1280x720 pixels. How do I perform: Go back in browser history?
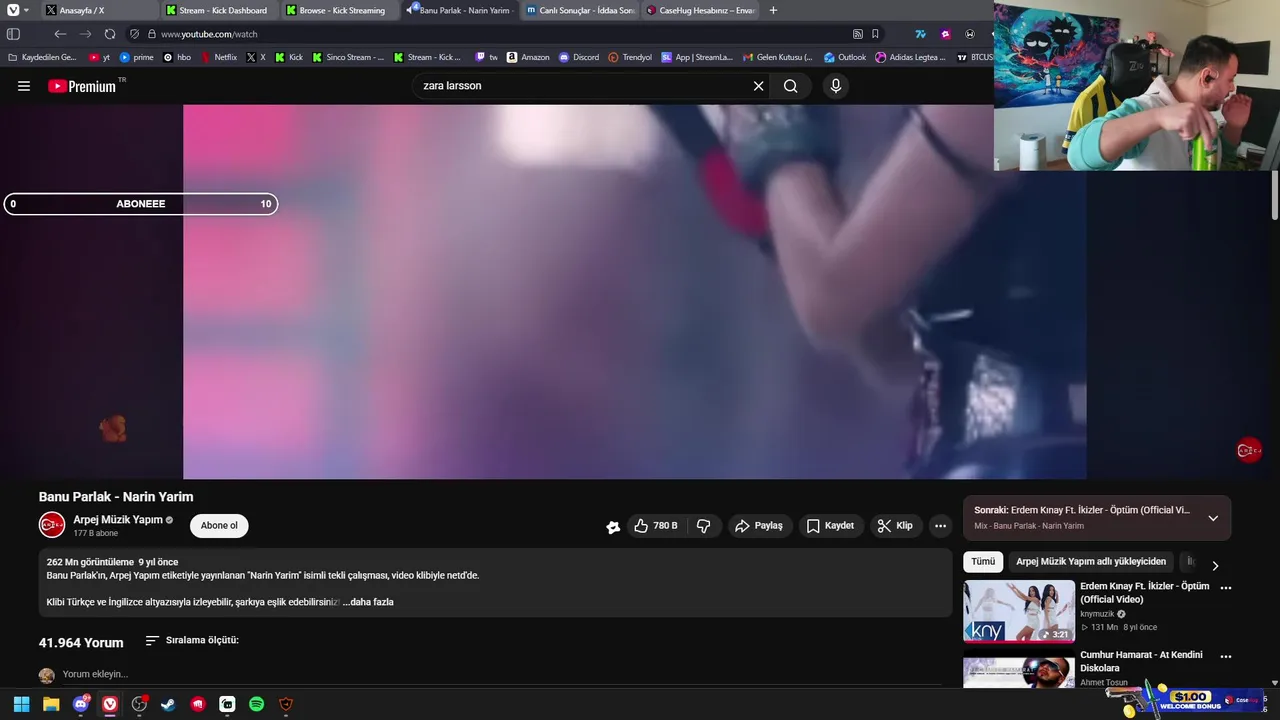click(60, 34)
